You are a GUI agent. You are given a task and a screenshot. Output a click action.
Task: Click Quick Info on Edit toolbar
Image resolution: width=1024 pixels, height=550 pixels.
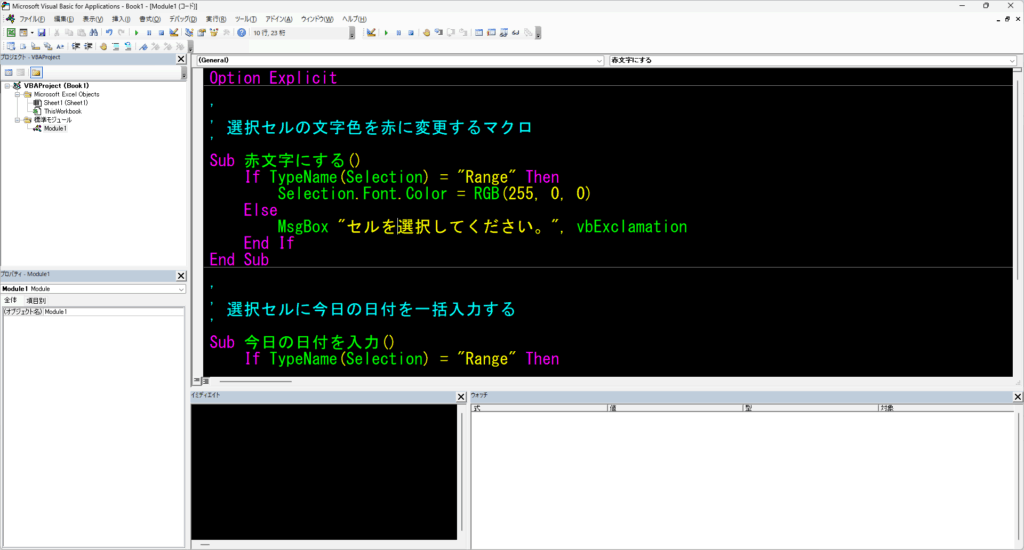35,46
